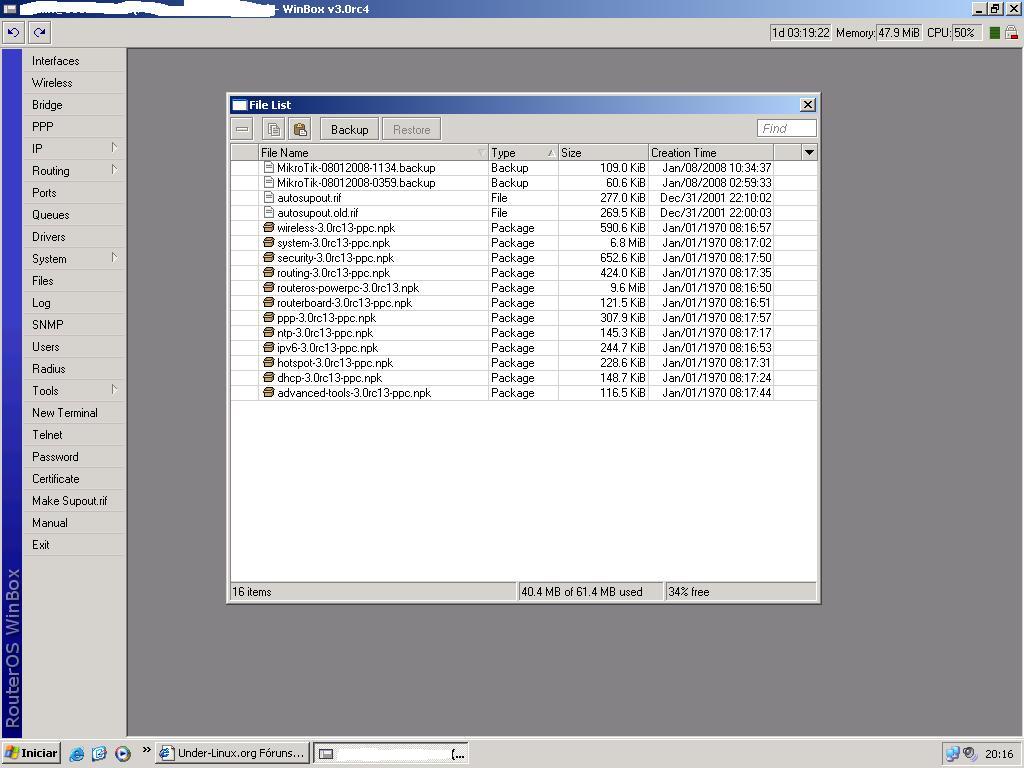
Task: Click the ppp-3.0rc13-ppc.npk package icon
Action: [x=268, y=317]
